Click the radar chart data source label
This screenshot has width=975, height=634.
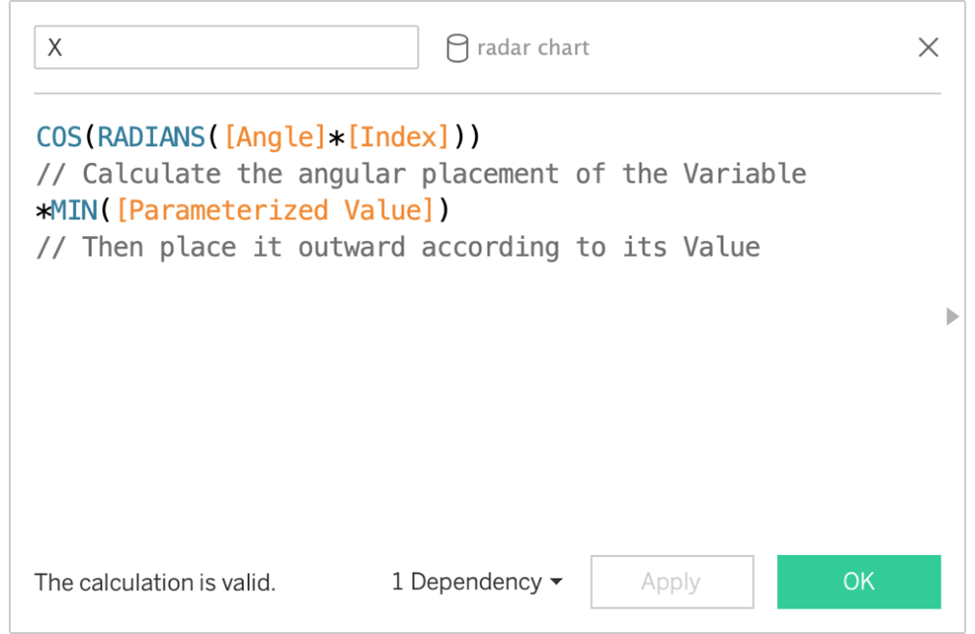pos(534,46)
